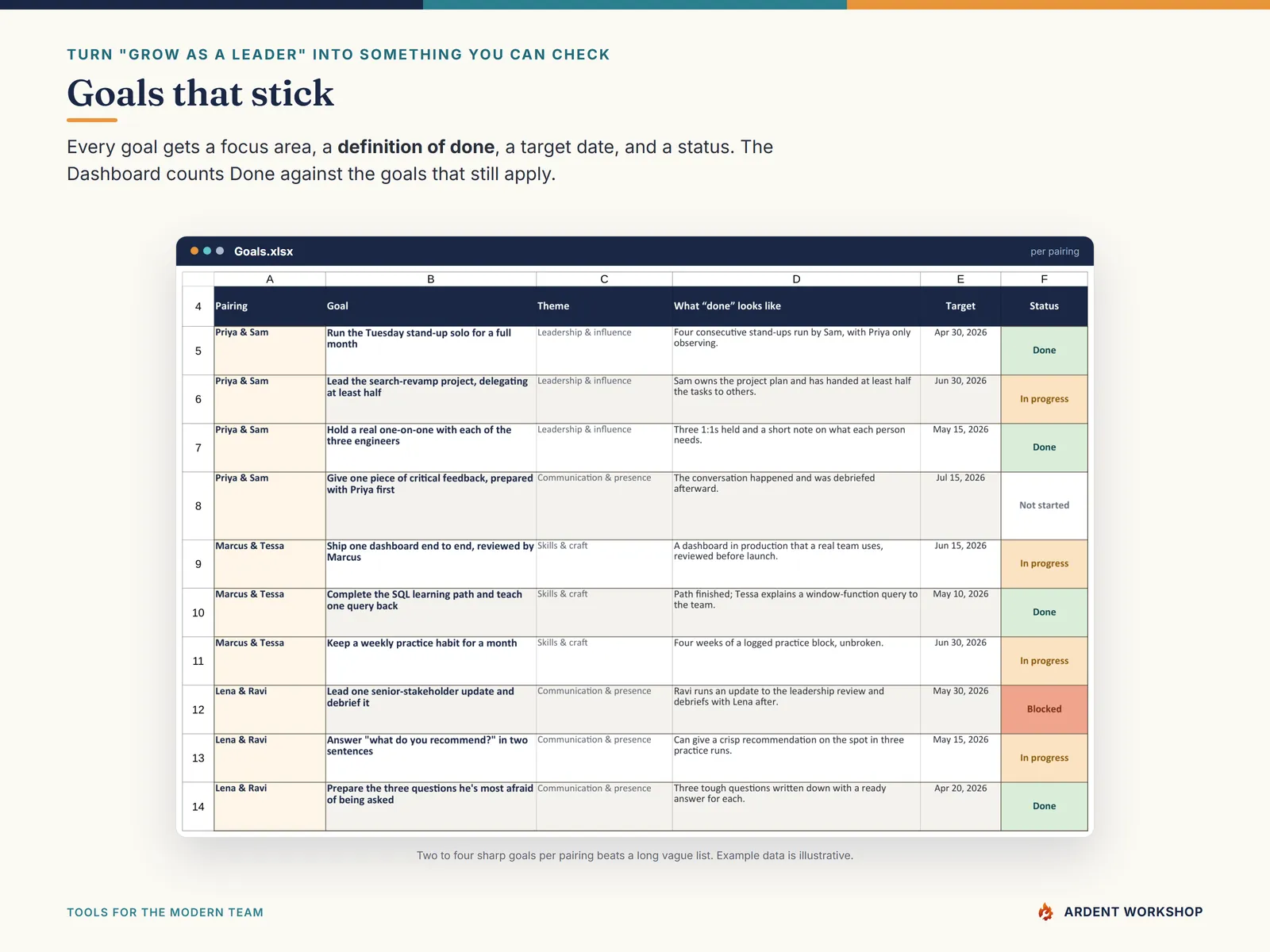Click the 'Not started' status cell

[1044, 505]
